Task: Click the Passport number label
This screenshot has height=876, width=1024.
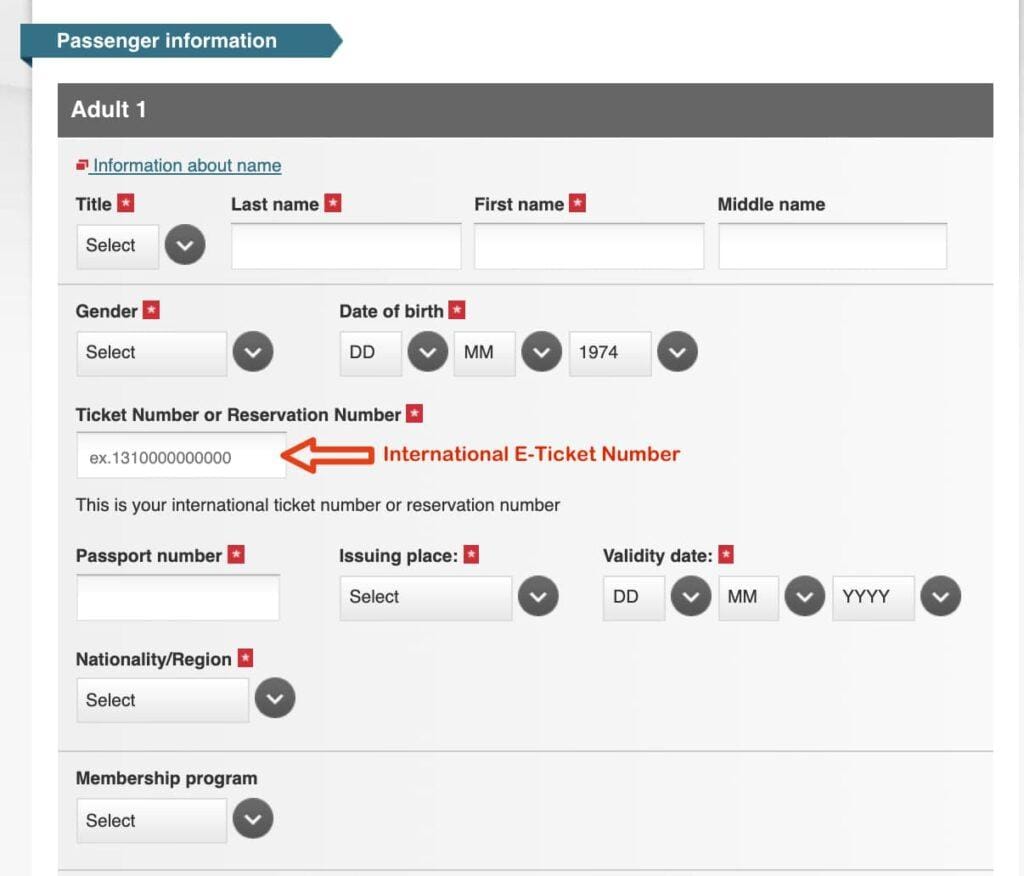Action: pyautogui.click(x=149, y=556)
